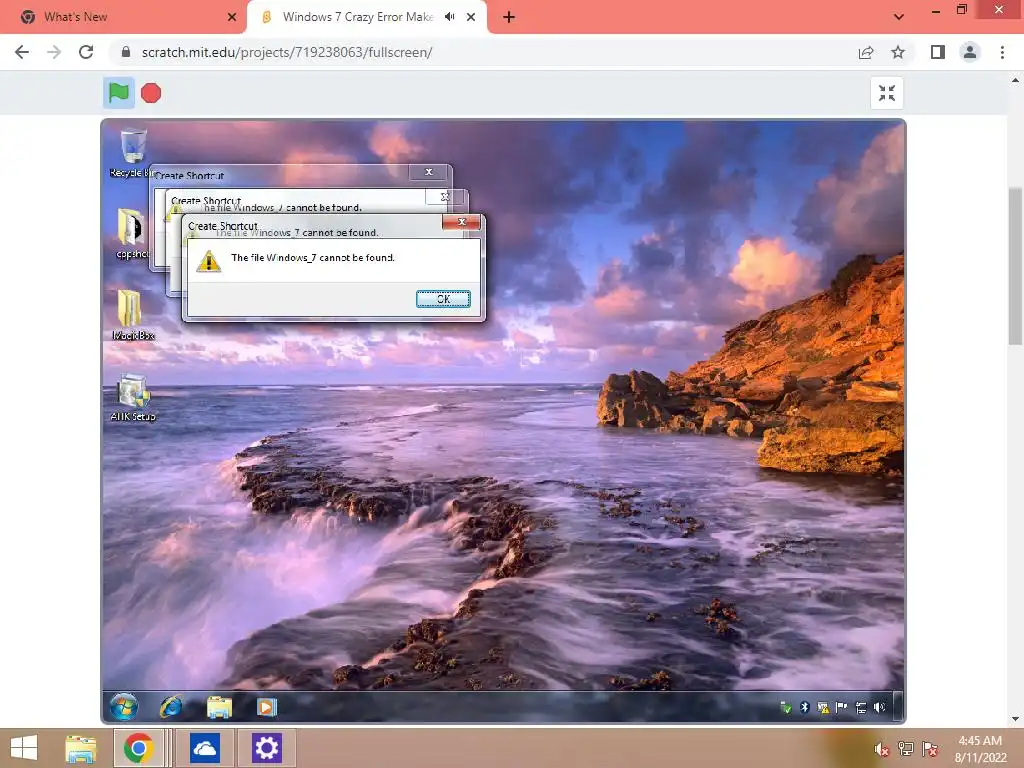Click the page vertical scrollbar thumb

click(x=1015, y=266)
